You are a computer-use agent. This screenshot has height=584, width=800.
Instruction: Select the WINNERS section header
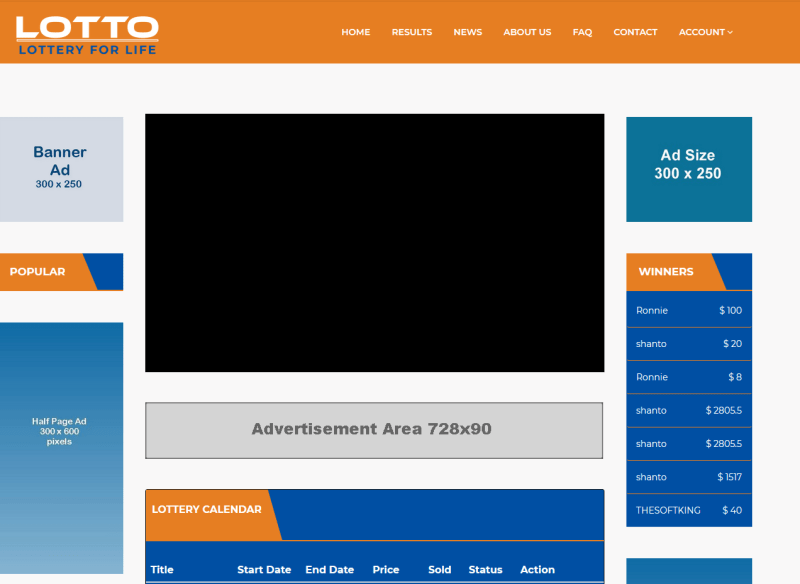tap(666, 272)
